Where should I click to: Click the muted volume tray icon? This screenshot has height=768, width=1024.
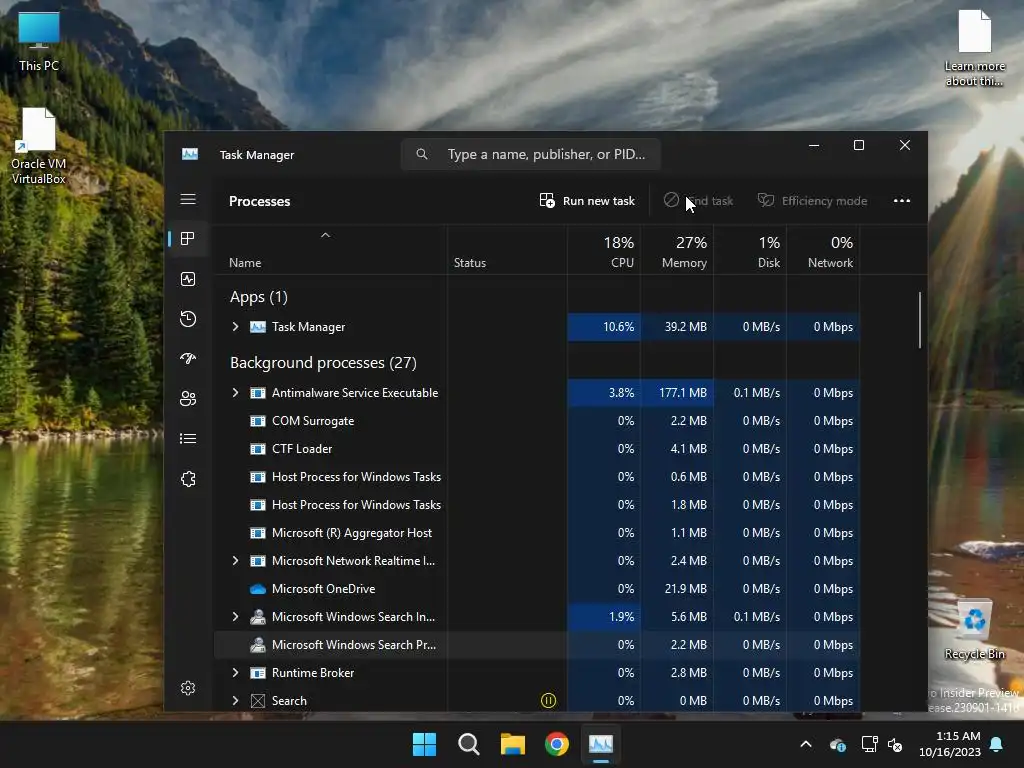pos(895,744)
